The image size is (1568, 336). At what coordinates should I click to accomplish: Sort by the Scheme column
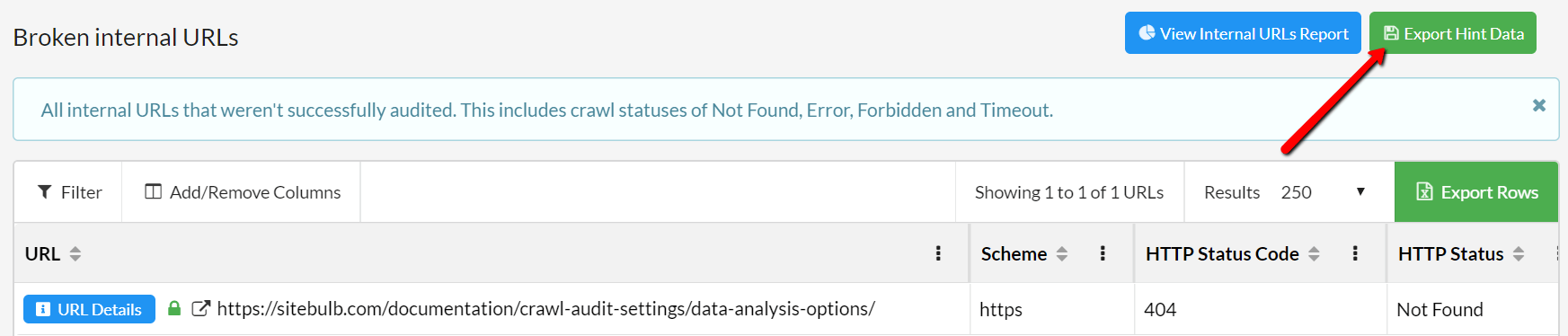(x=1062, y=254)
